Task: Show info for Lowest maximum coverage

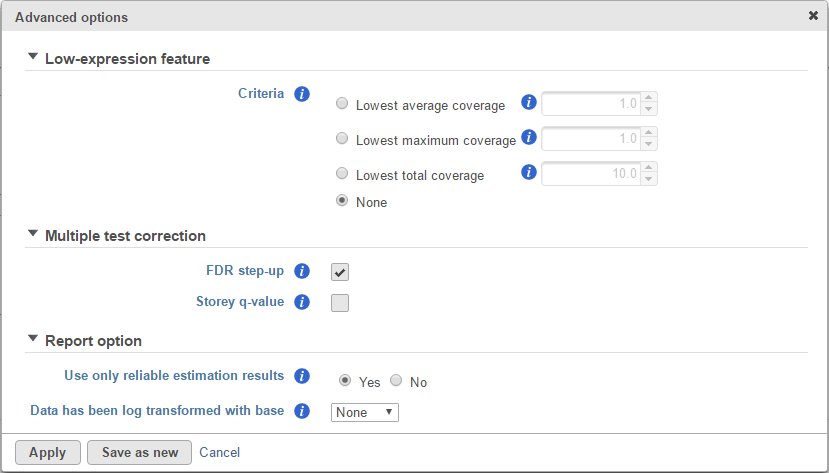Action: pyautogui.click(x=529, y=137)
